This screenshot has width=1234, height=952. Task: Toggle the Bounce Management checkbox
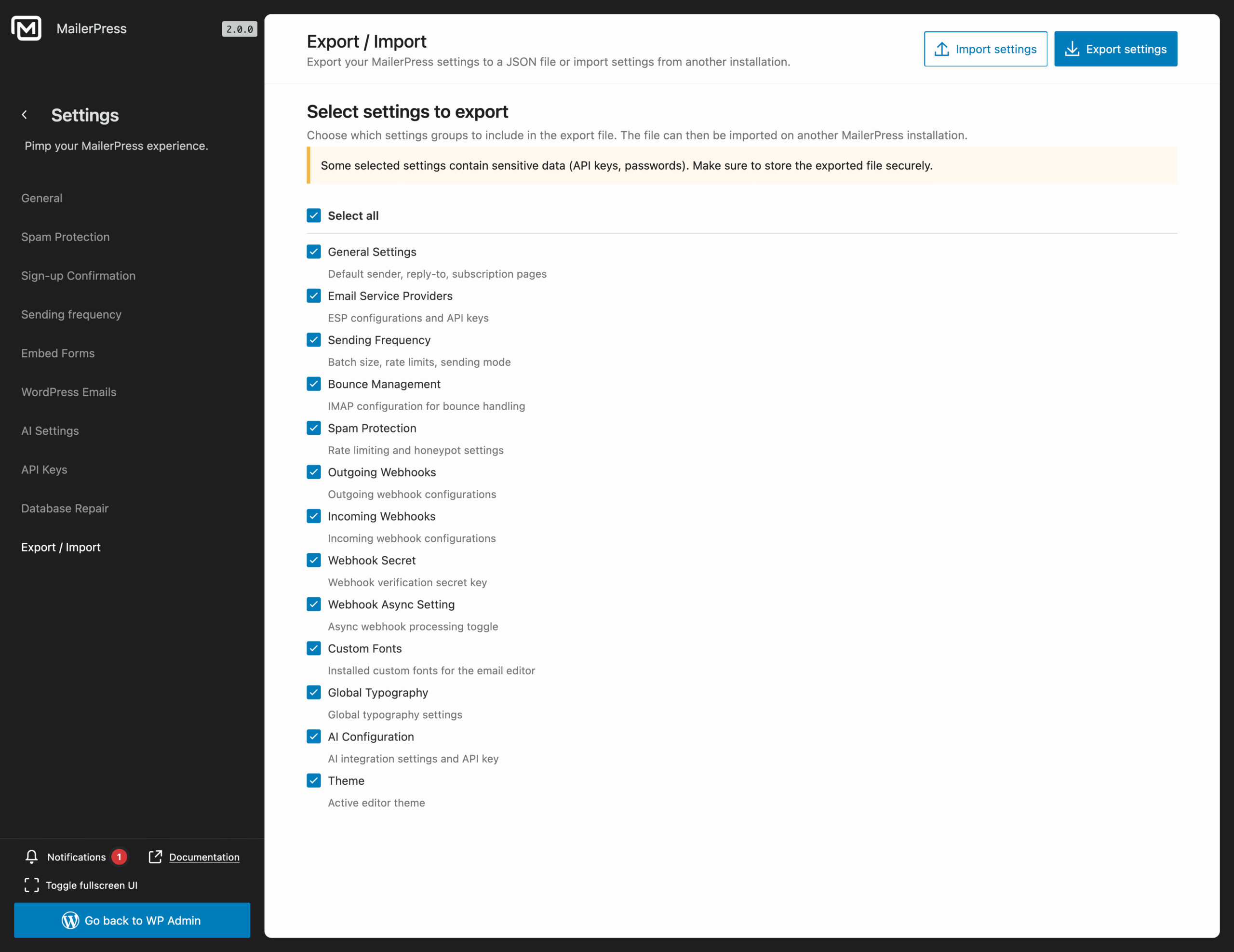coord(314,384)
